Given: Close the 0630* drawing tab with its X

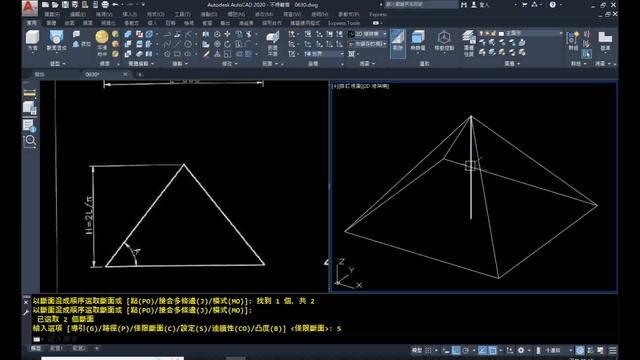Looking at the screenshot, I should (125, 74).
